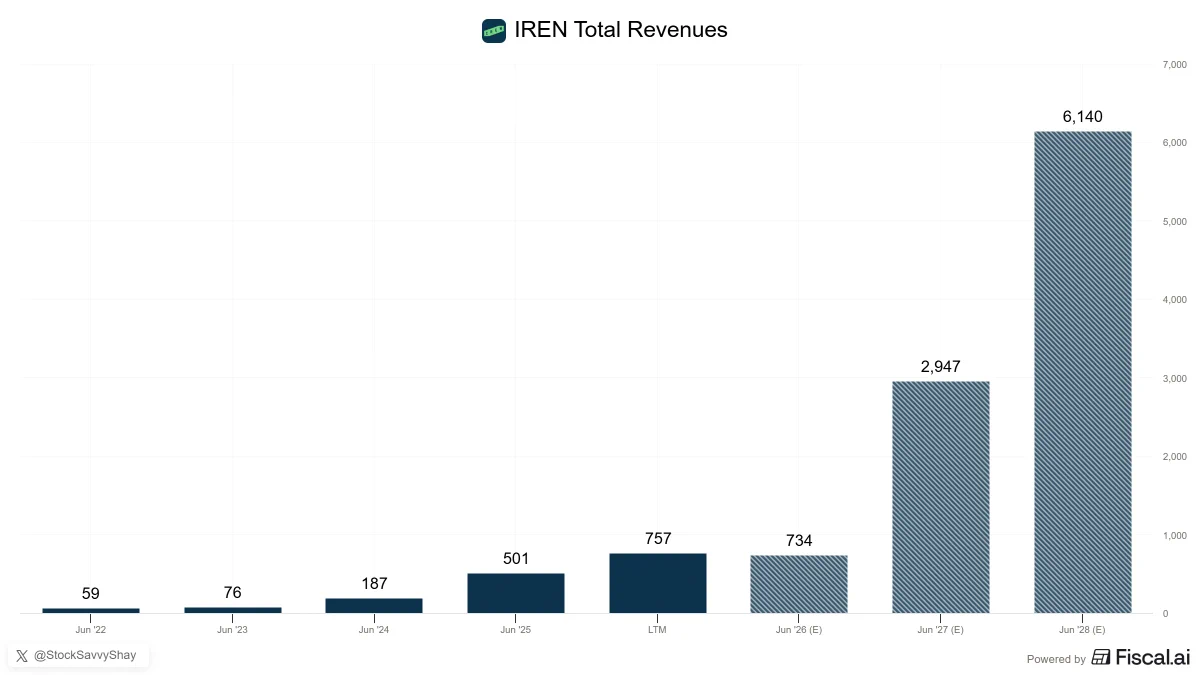The image size is (1200, 675).
Task: Click the 5,000 y-axis tick label
Action: point(1174,221)
